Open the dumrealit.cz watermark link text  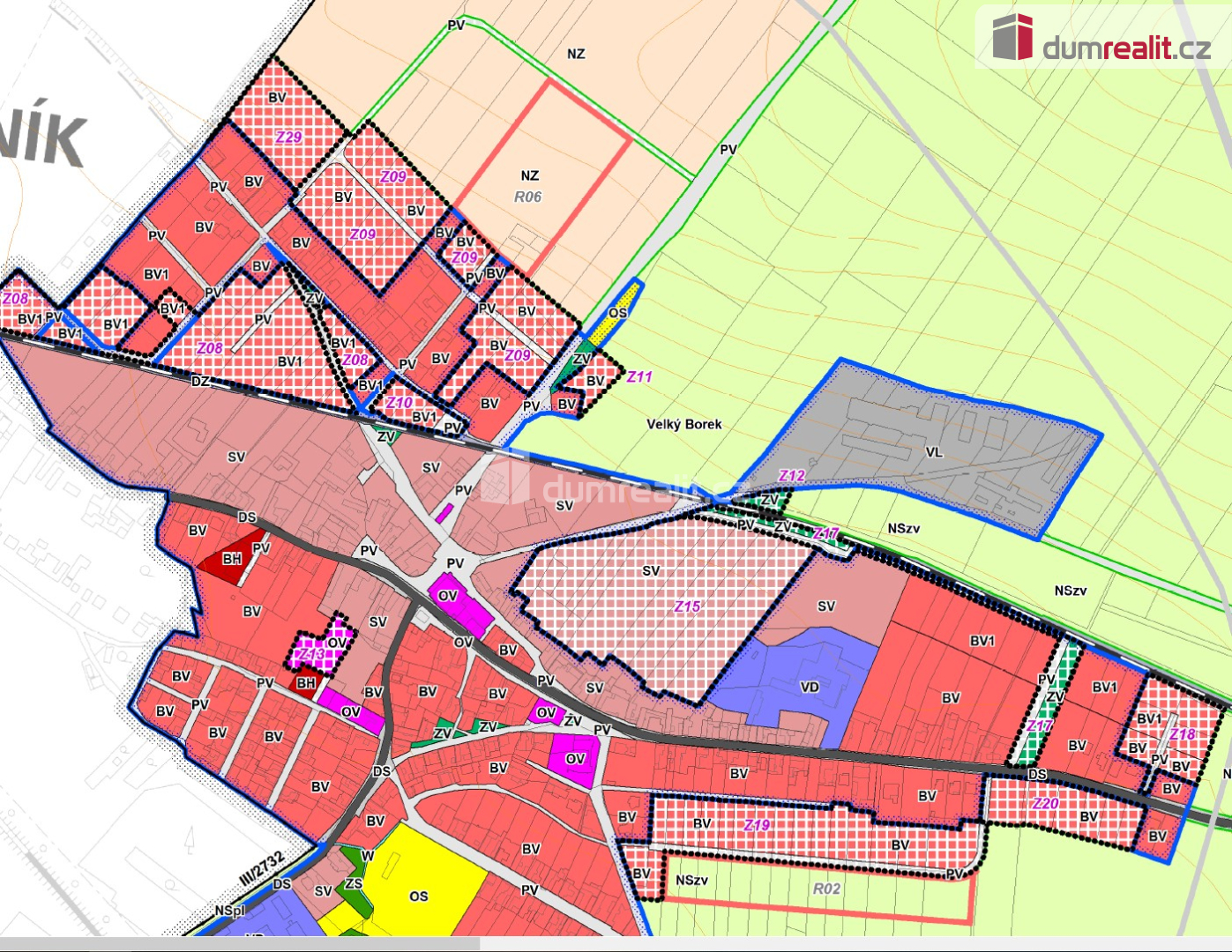pyautogui.click(x=1126, y=48)
